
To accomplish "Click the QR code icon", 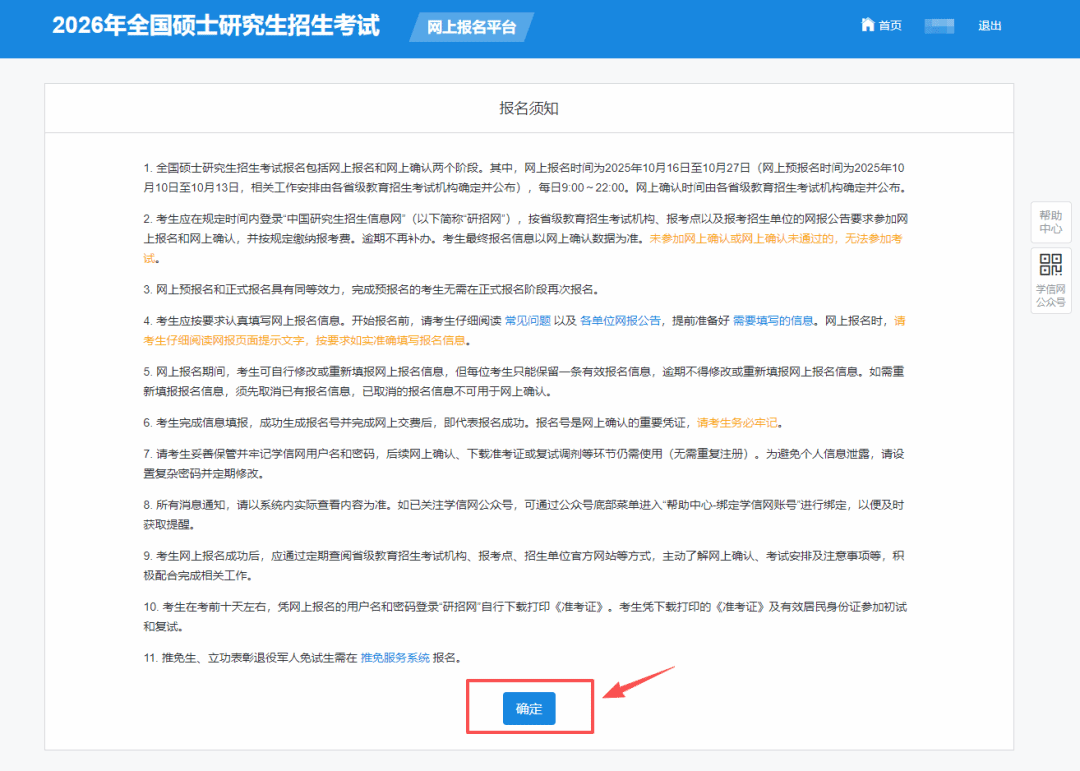I will (x=1050, y=265).
